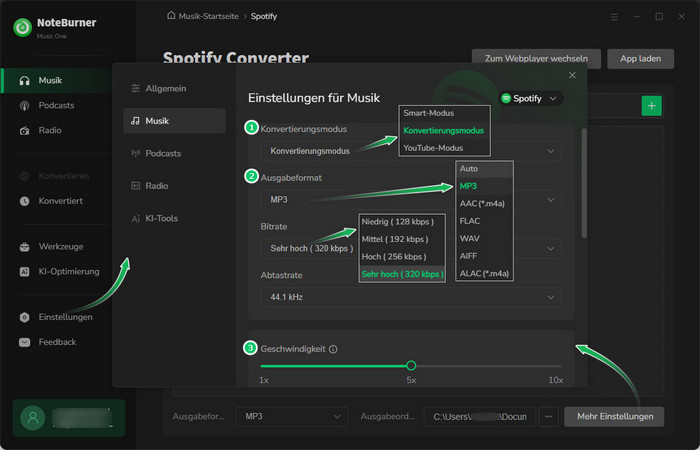Open Einstellungen in the main sidebar
The image size is (700, 450).
(65, 317)
